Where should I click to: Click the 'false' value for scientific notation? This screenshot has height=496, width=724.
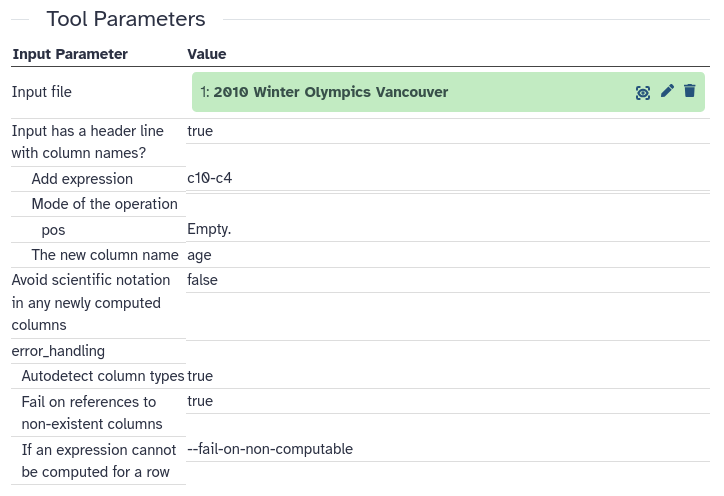coord(202,280)
